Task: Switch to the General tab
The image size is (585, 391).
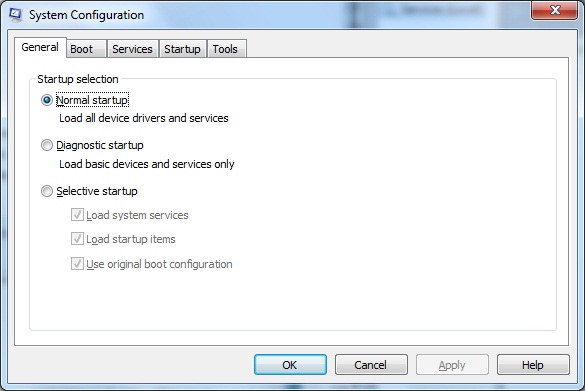Action: (40, 47)
